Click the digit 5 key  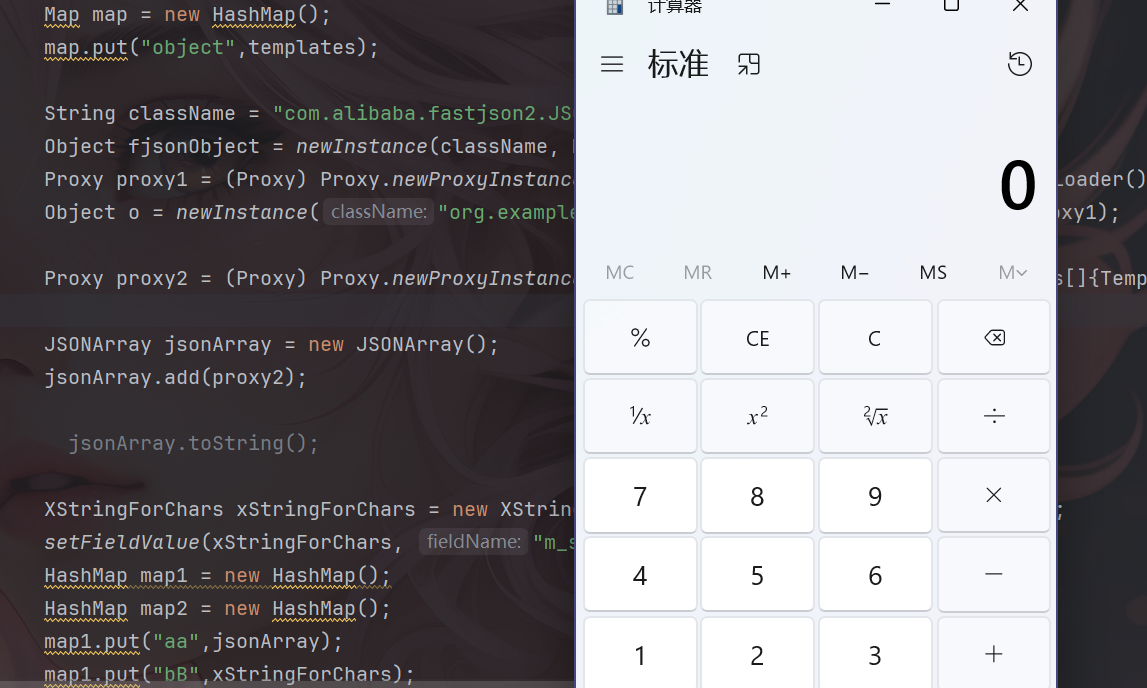coord(757,574)
